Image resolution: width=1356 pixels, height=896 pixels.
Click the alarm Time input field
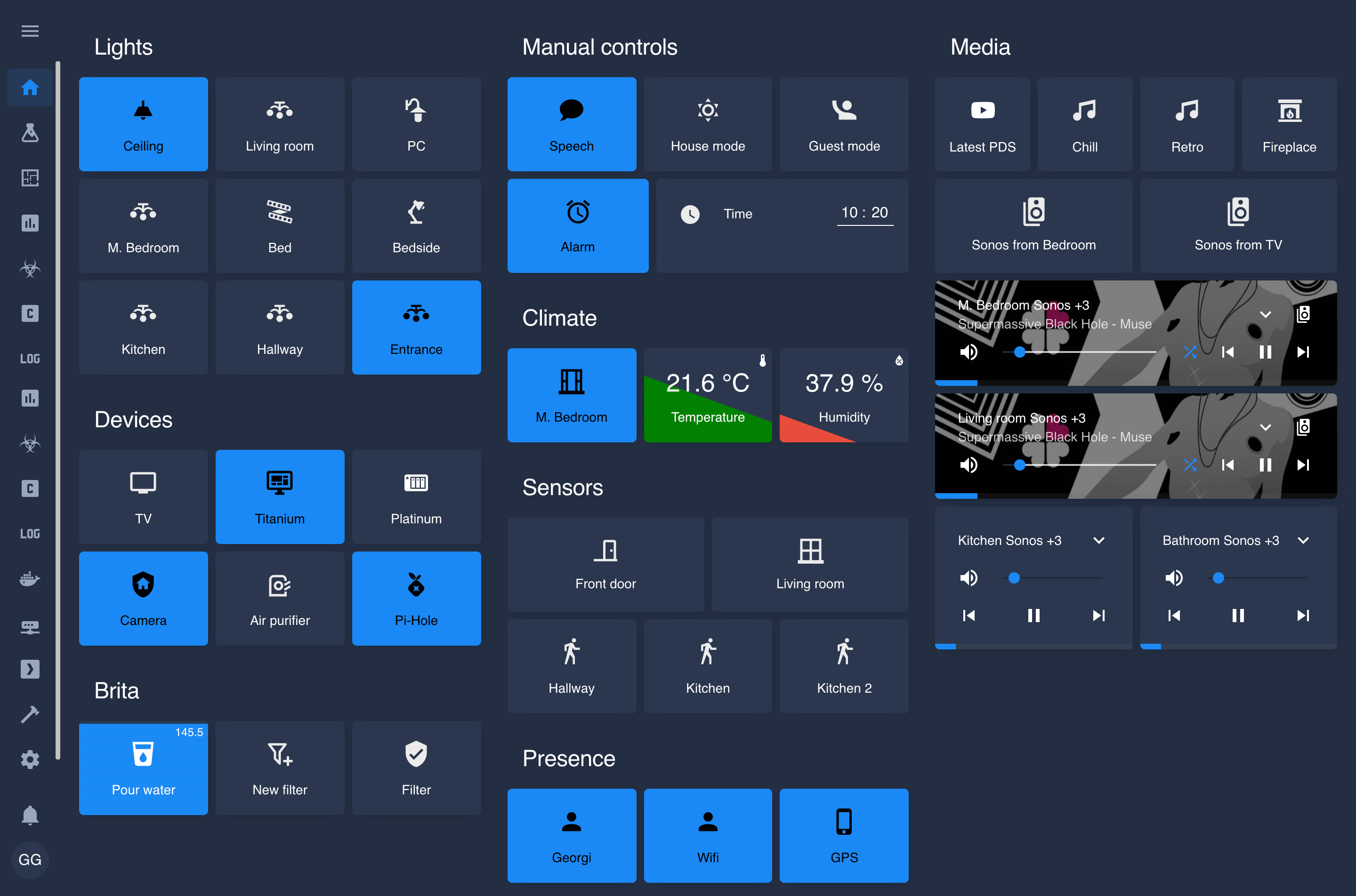click(864, 213)
